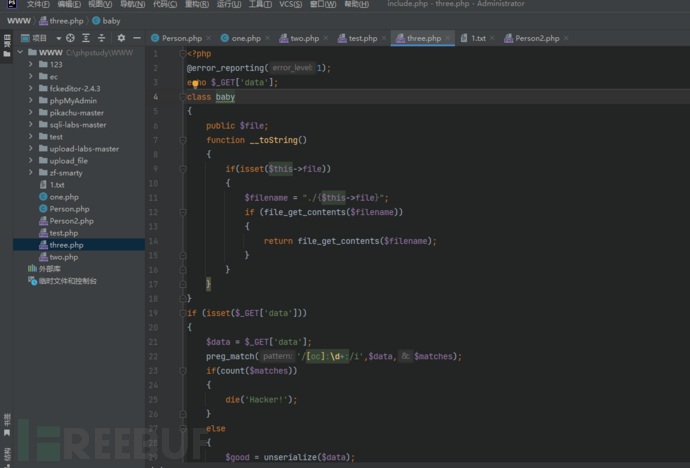
Task: Open the 重构(R) menu
Action: 197,4
